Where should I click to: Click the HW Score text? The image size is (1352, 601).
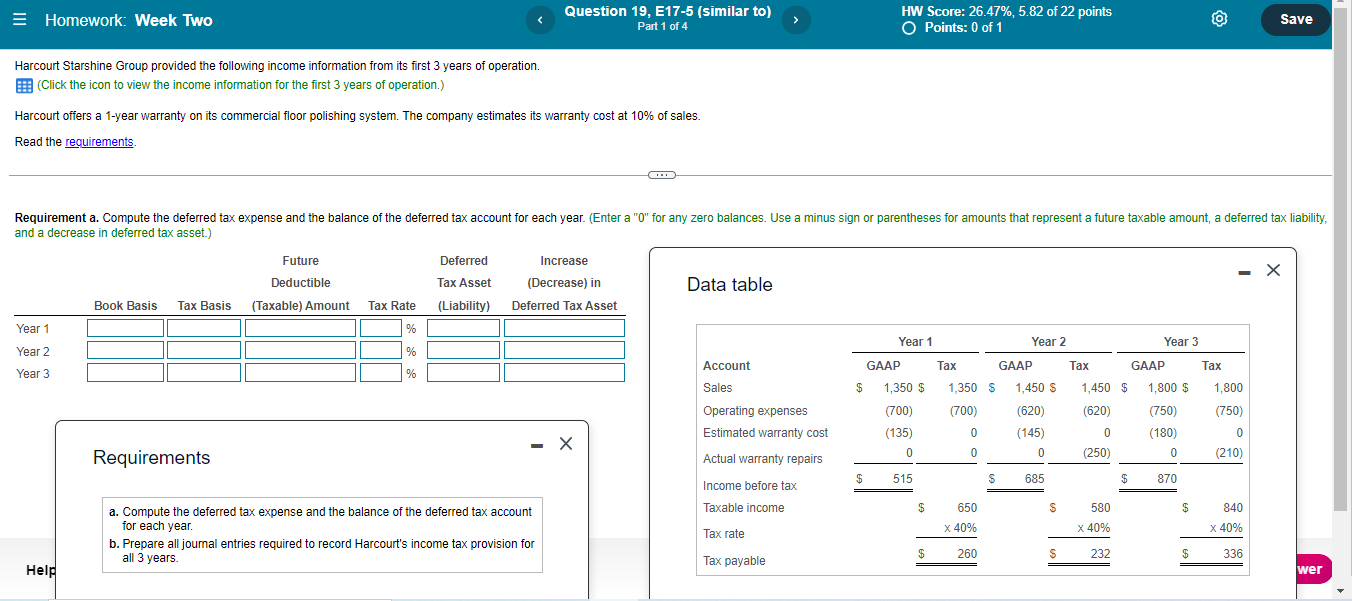(1006, 12)
